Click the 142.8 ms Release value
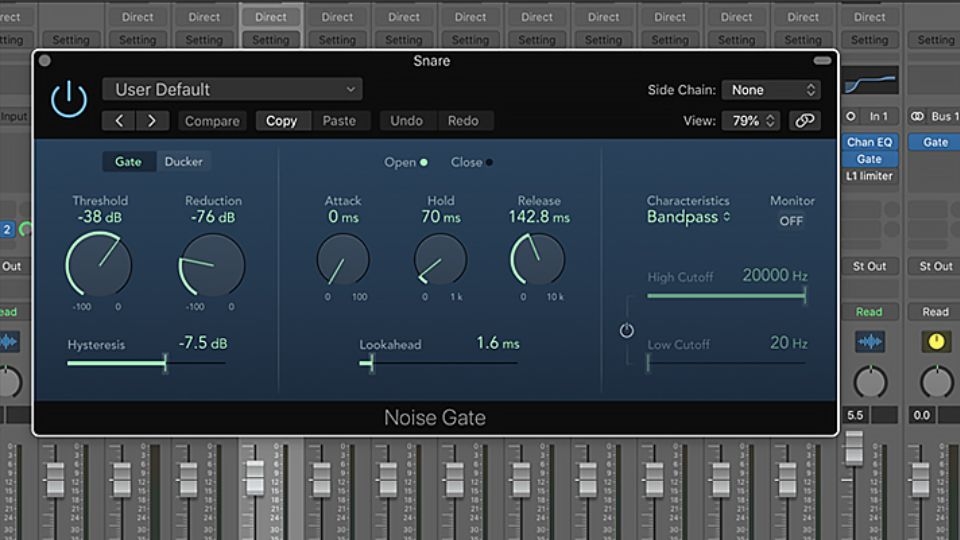This screenshot has width=960, height=540. click(539, 217)
